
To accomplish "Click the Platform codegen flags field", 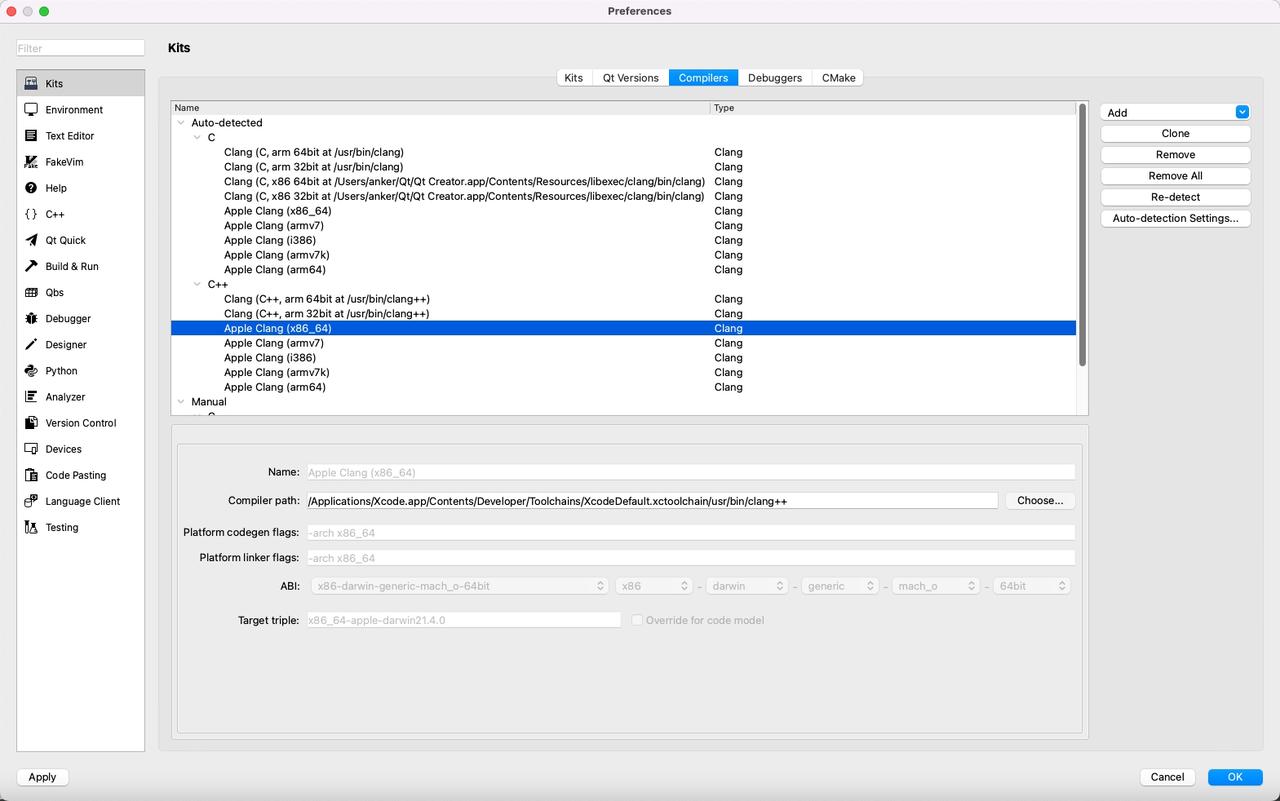I will pos(690,532).
